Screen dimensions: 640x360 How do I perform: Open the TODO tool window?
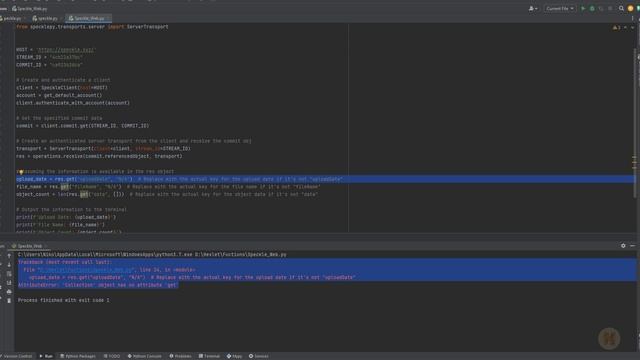pos(112,356)
